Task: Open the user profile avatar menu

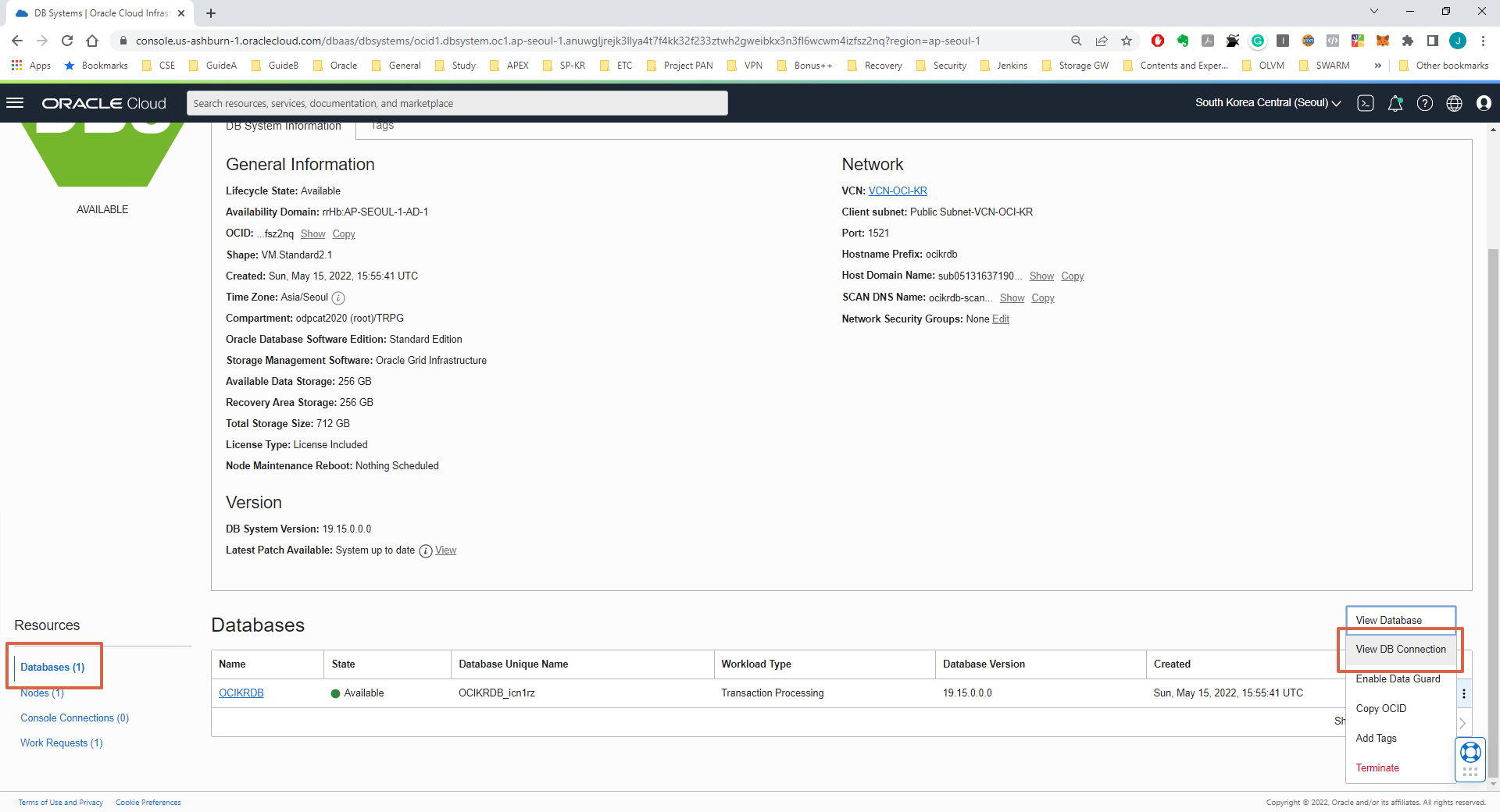Action: 1484,103
